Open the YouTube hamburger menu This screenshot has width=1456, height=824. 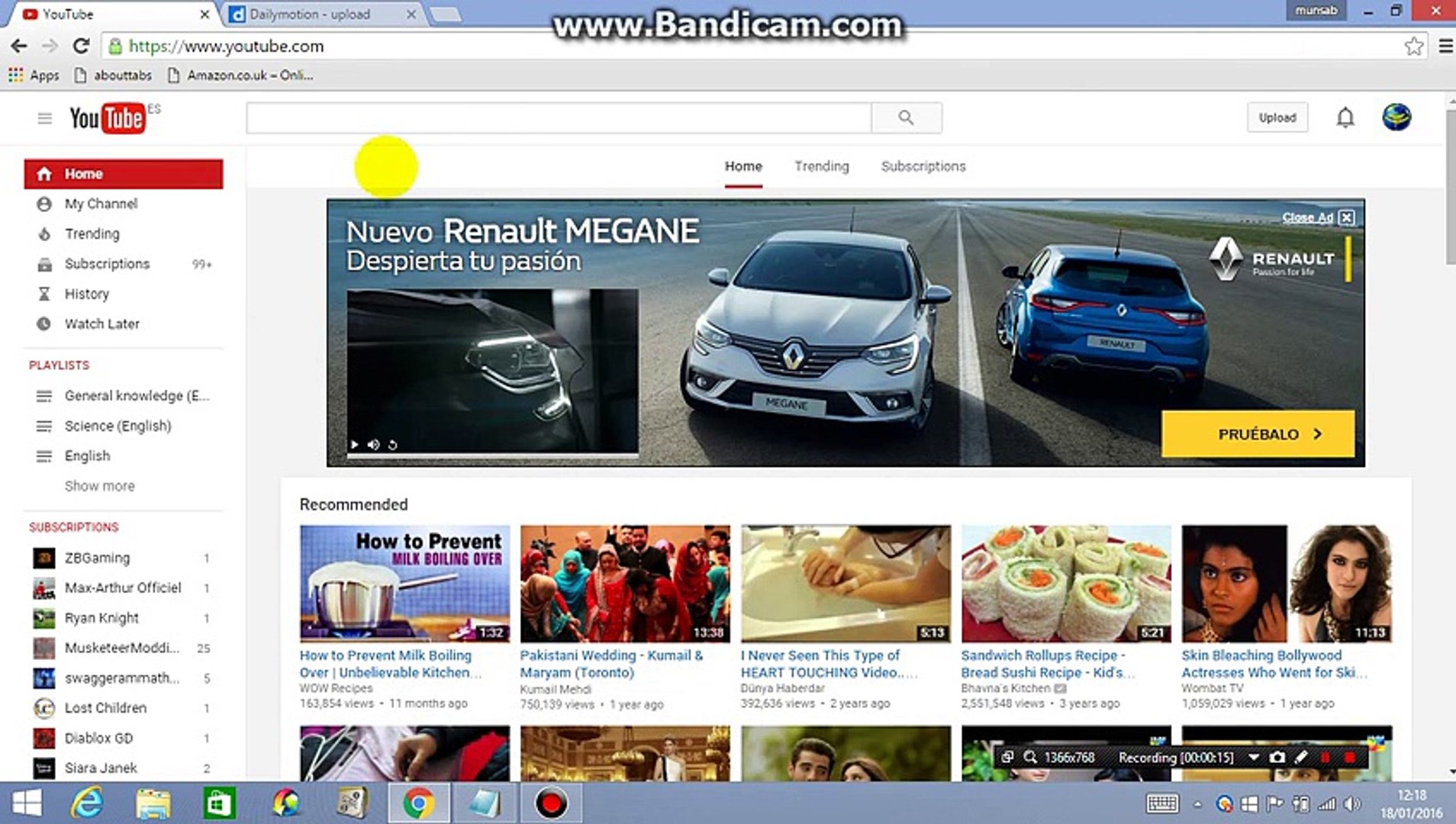[44, 117]
